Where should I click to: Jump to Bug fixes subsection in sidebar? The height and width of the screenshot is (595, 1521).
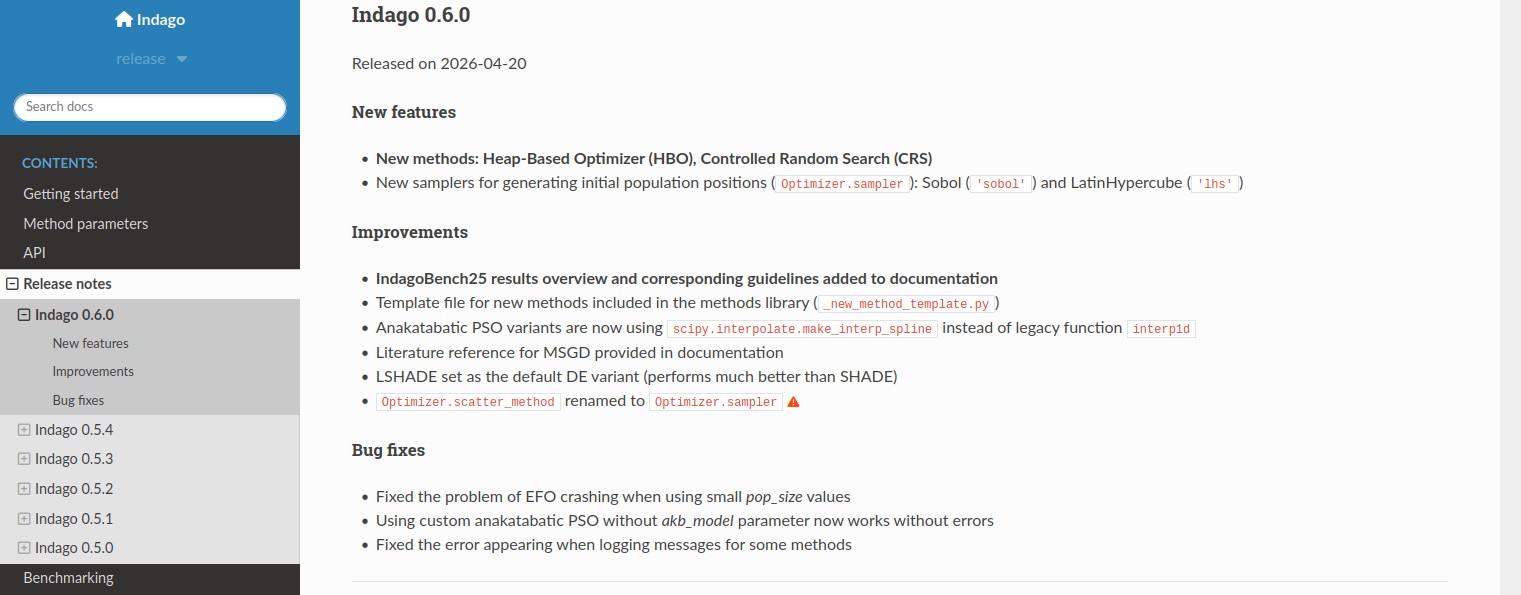click(78, 400)
